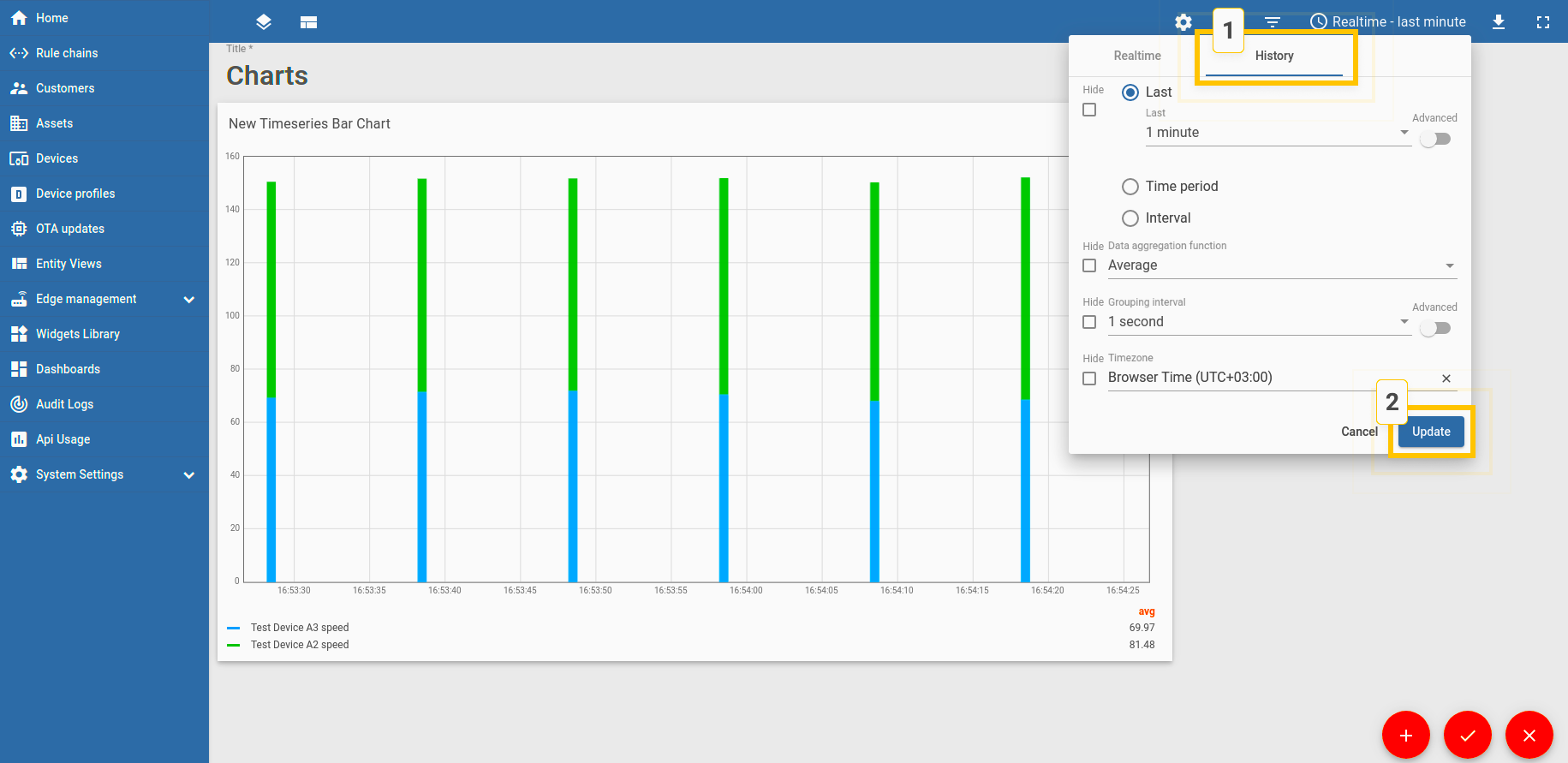Toggle fullscreen mode icon
This screenshot has height=763, width=1568.
coord(1543,22)
